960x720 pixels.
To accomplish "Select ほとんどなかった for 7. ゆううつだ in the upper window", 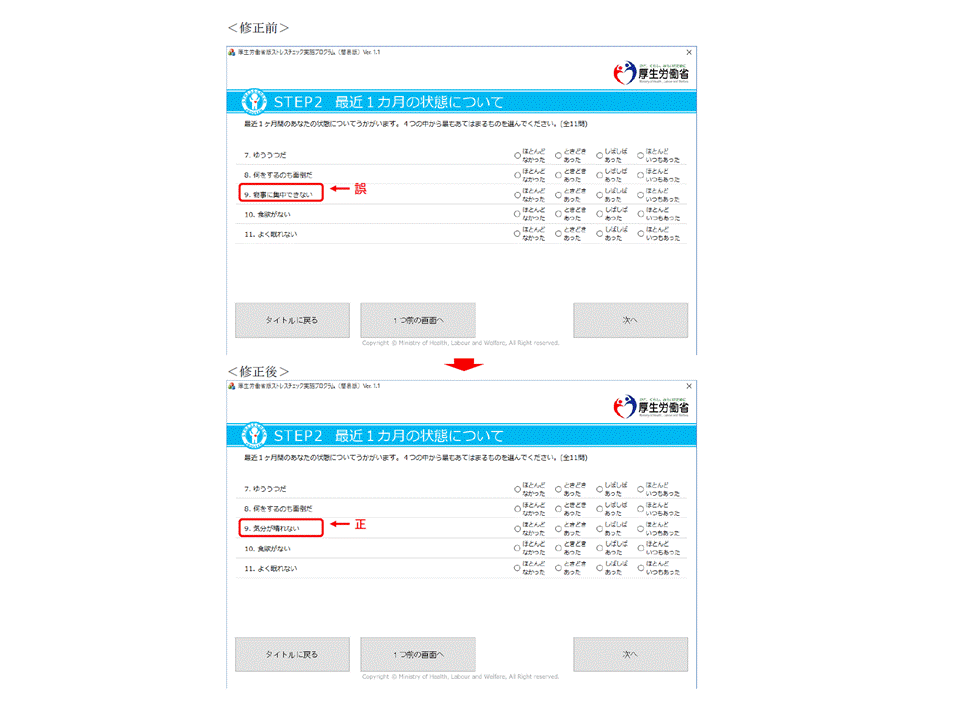I will pyautogui.click(x=517, y=156).
